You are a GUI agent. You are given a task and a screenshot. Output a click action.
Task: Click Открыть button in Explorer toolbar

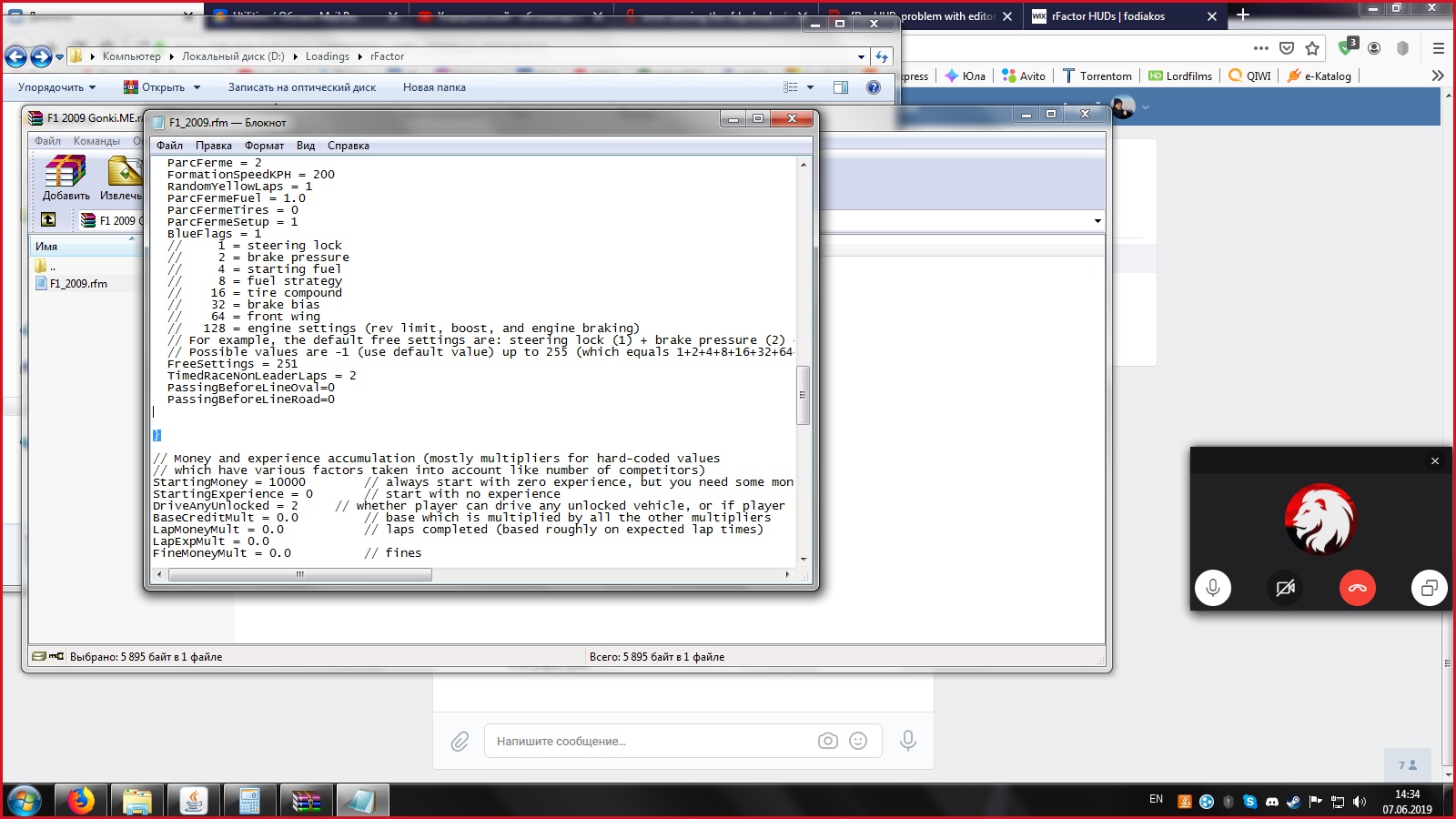(155, 87)
